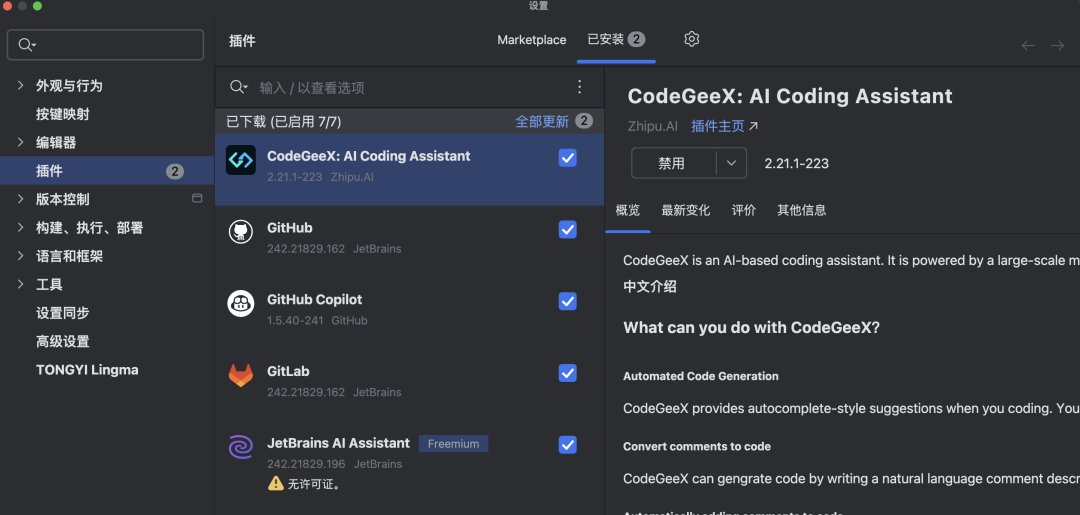Open the dropdown arrow next to 禁用

click(731, 163)
